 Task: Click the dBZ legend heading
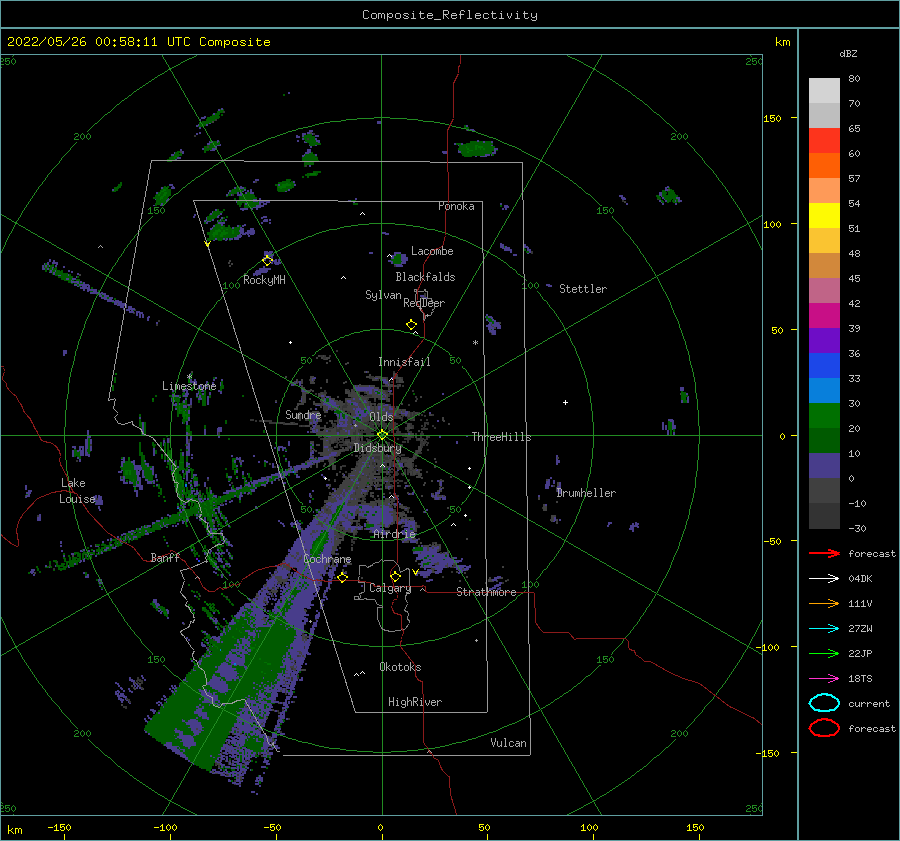[848, 53]
